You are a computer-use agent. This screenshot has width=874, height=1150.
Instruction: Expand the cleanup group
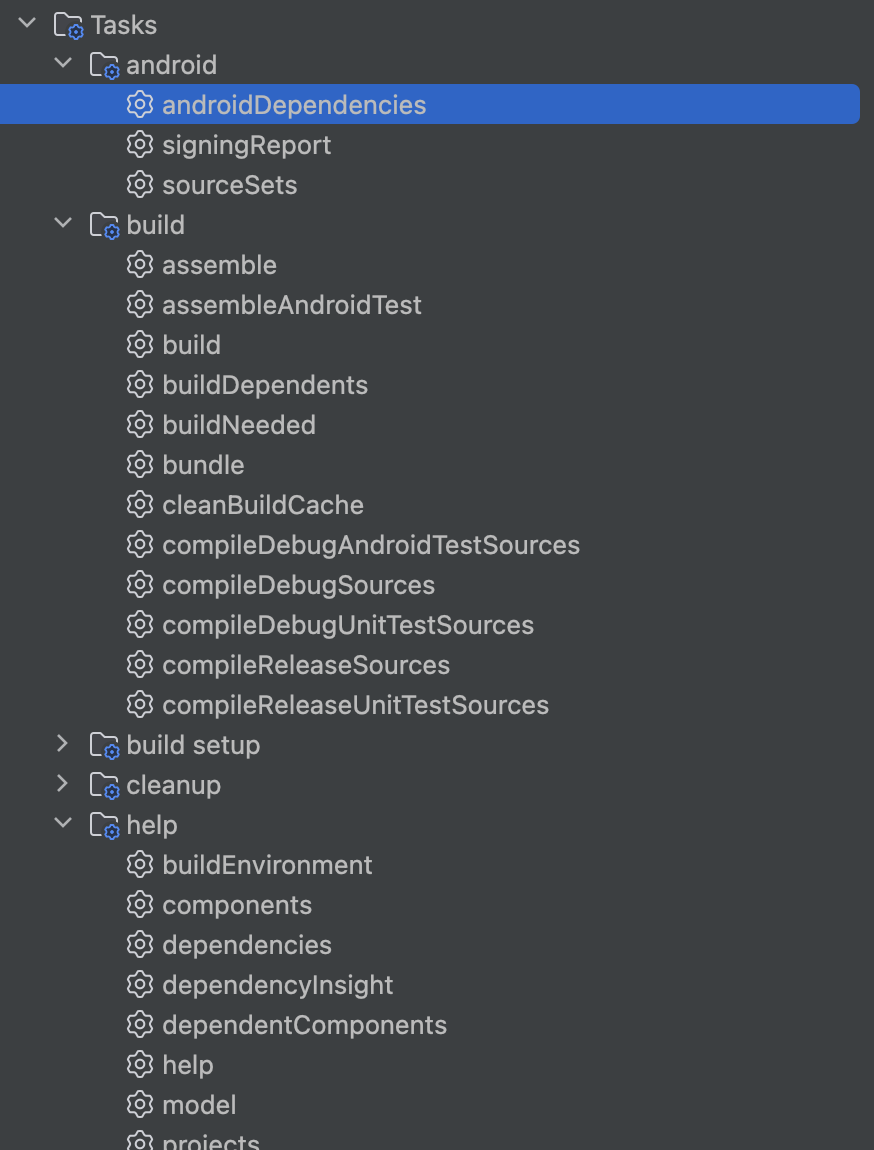pos(63,784)
